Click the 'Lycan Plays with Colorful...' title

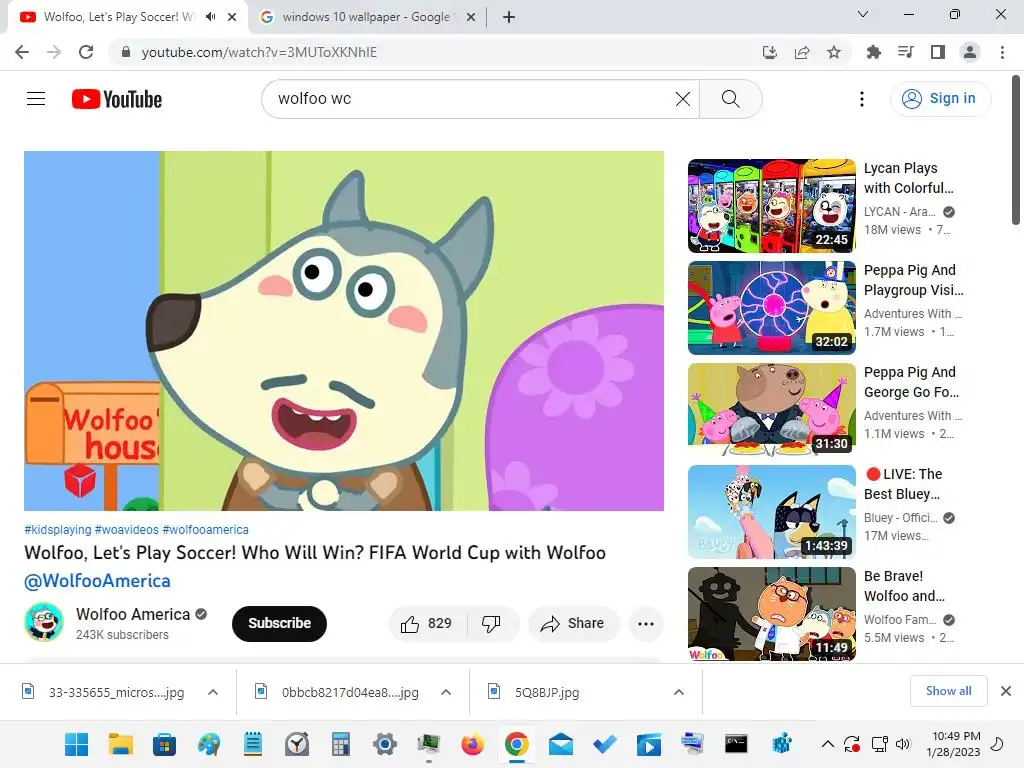coord(908,178)
